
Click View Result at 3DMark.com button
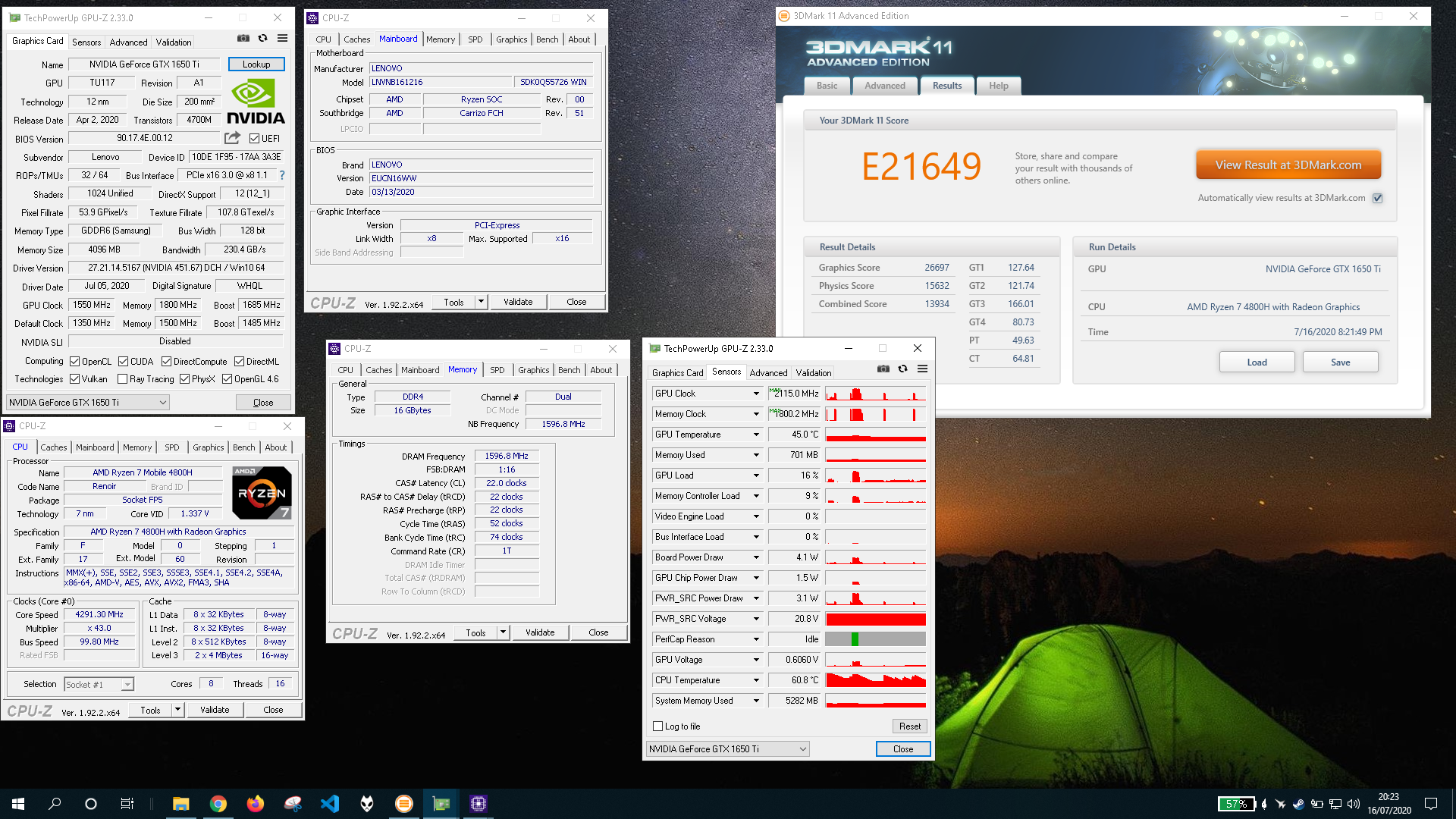[1288, 165]
